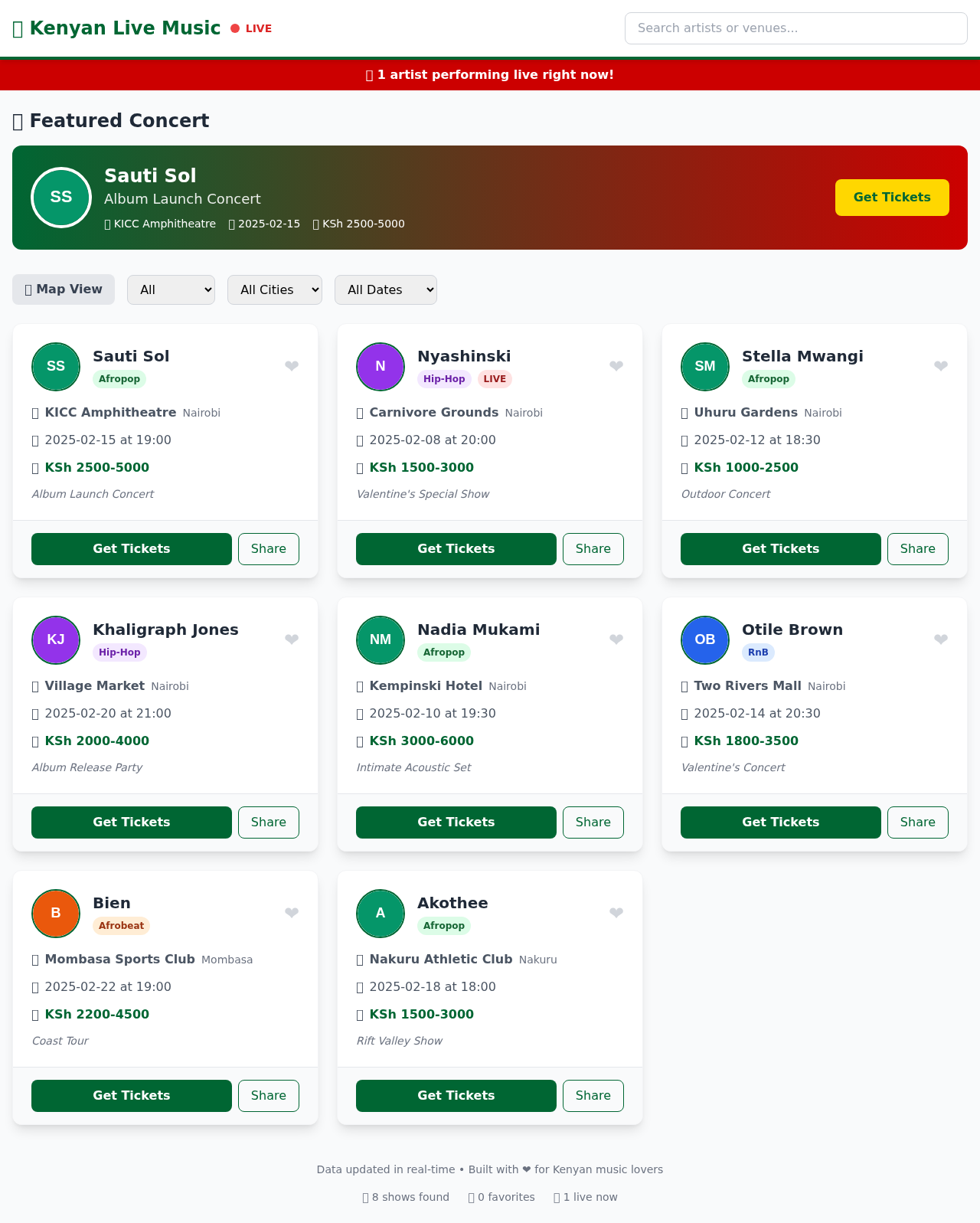980x1223 pixels.
Task: Favorite Sauti Sol with the heart icon
Action: tap(292, 366)
